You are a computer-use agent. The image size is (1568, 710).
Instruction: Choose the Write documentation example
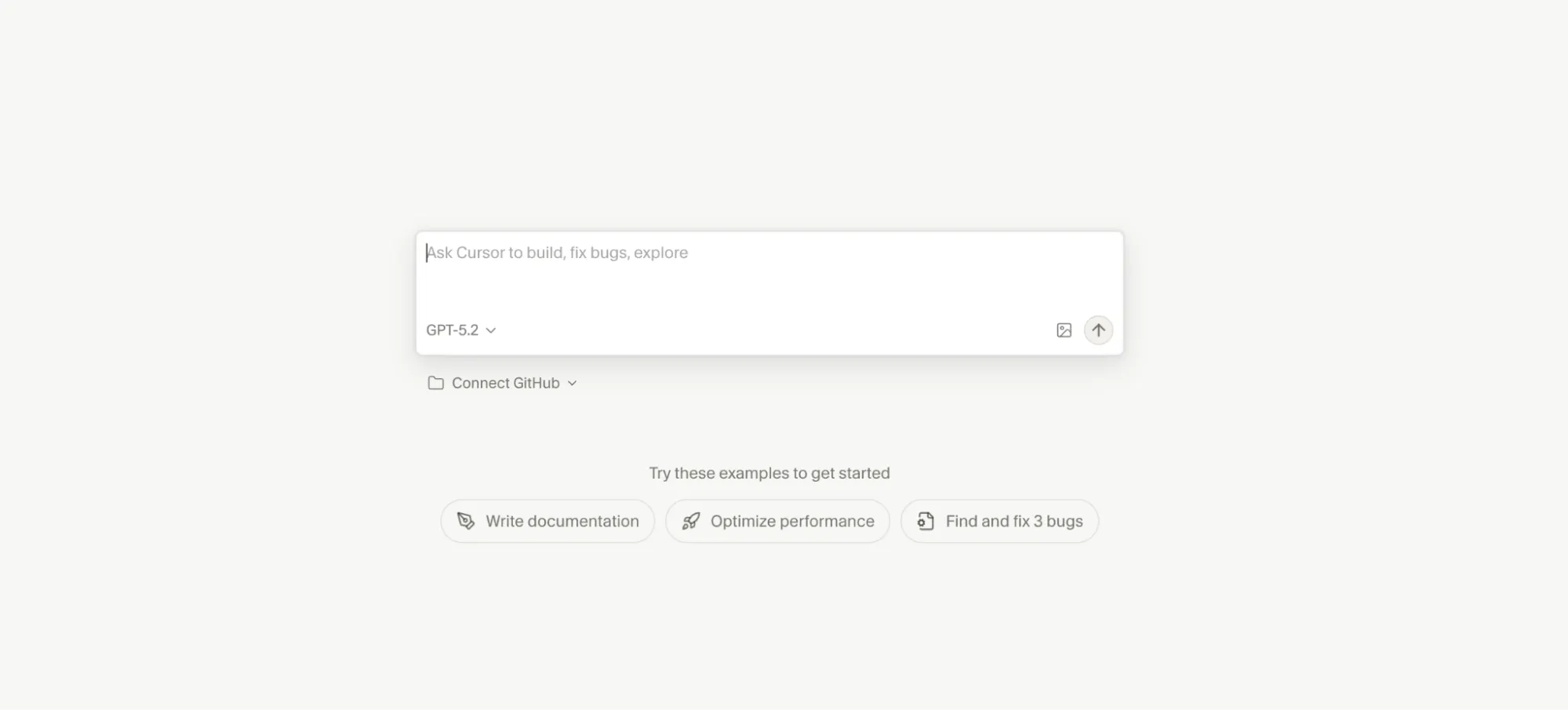(548, 521)
